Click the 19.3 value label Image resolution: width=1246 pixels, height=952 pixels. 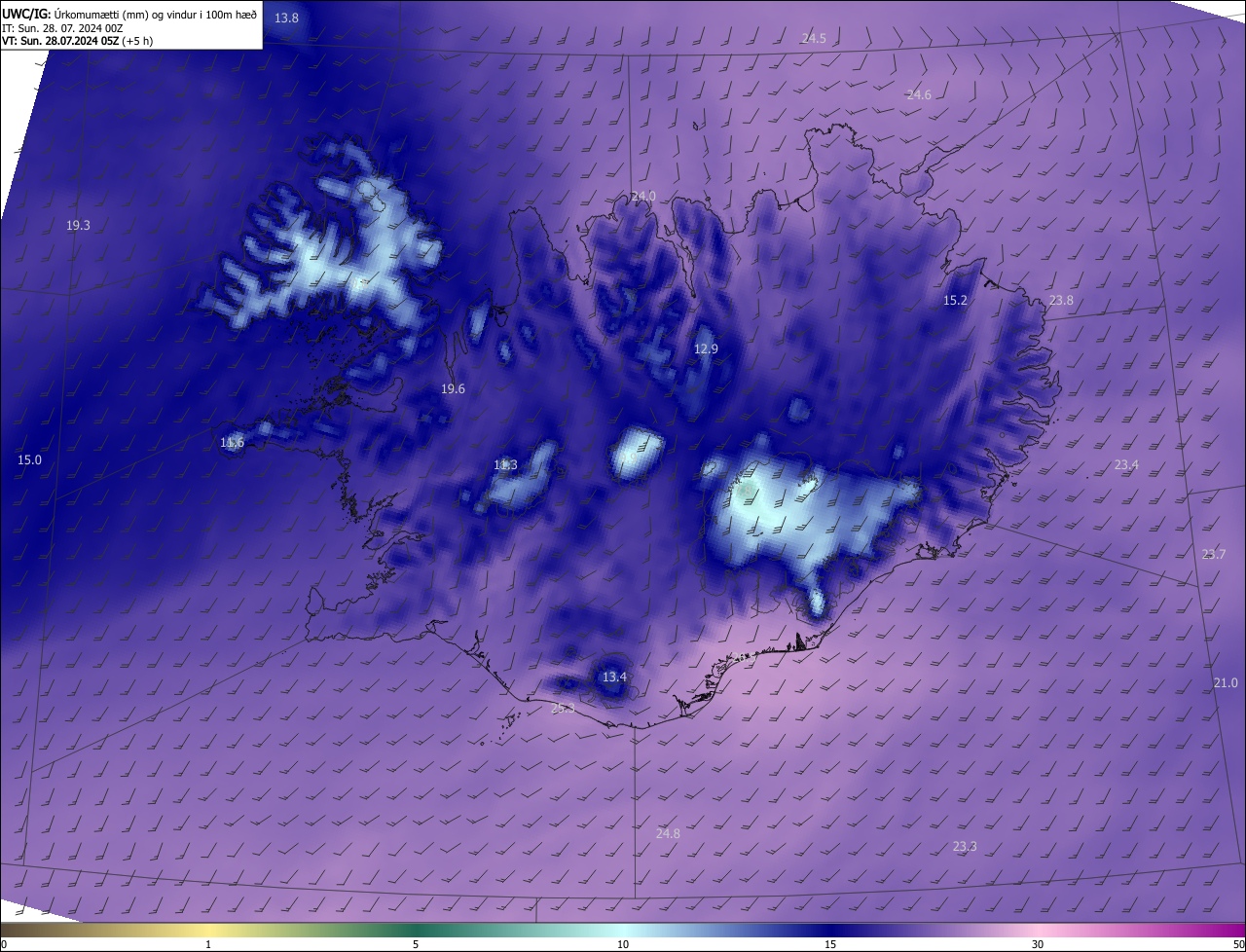(x=78, y=225)
